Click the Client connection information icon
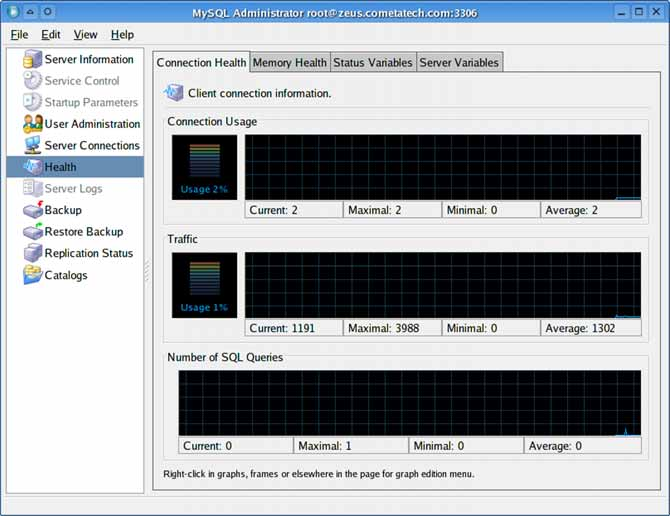This screenshot has height=516, width=670. pyautogui.click(x=174, y=93)
